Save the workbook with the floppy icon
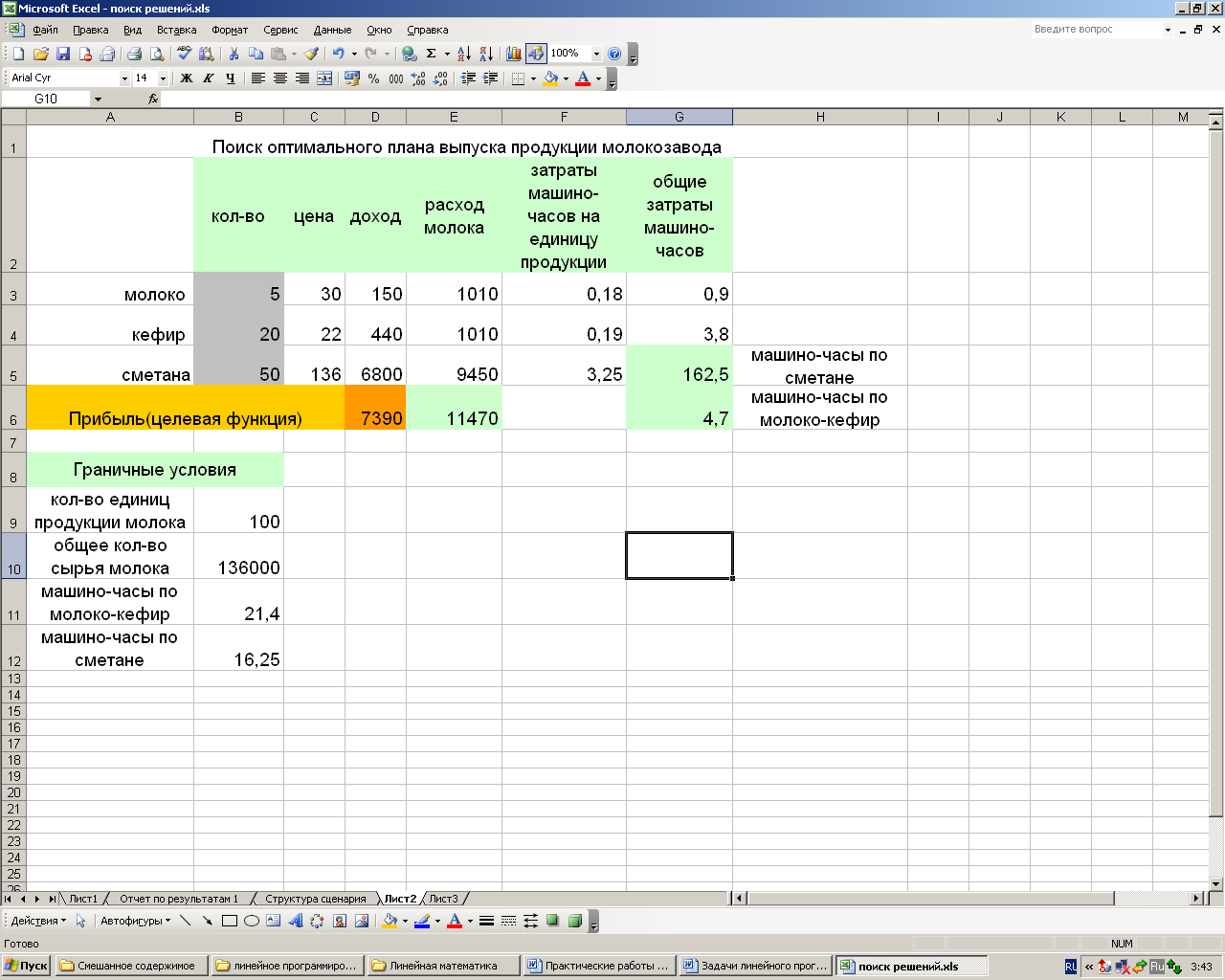 63,54
